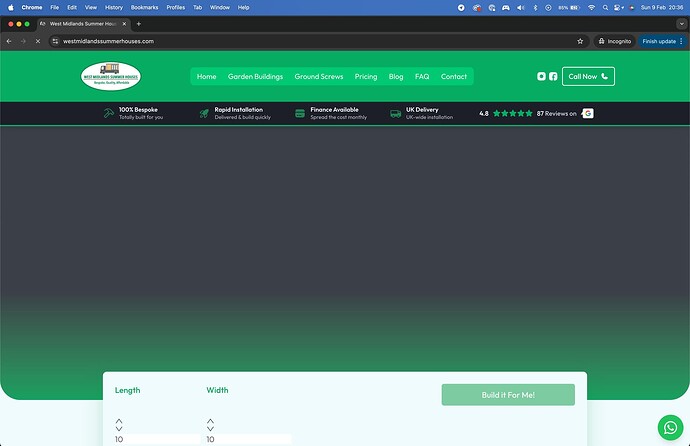Open the game controller menu bar icon

506,7
